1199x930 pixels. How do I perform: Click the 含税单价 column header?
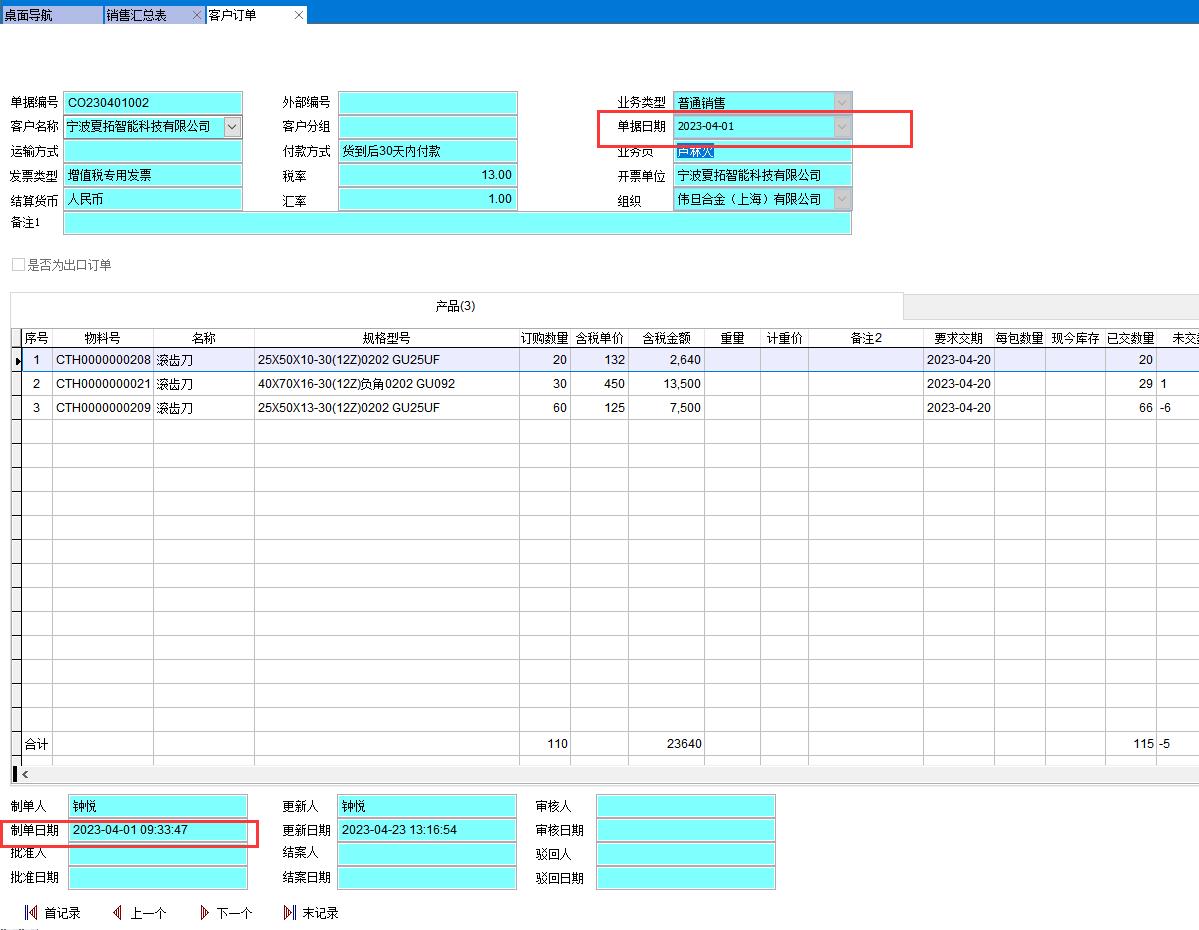599,338
